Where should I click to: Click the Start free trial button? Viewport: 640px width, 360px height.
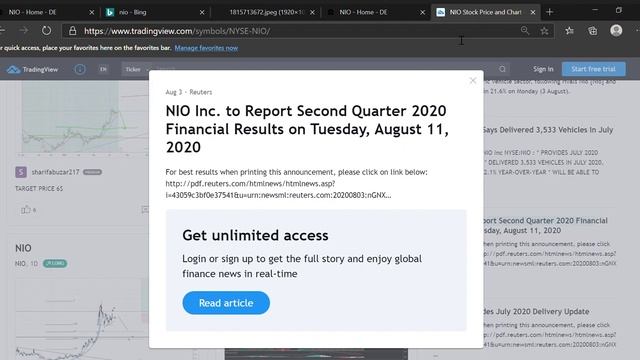coord(593,69)
